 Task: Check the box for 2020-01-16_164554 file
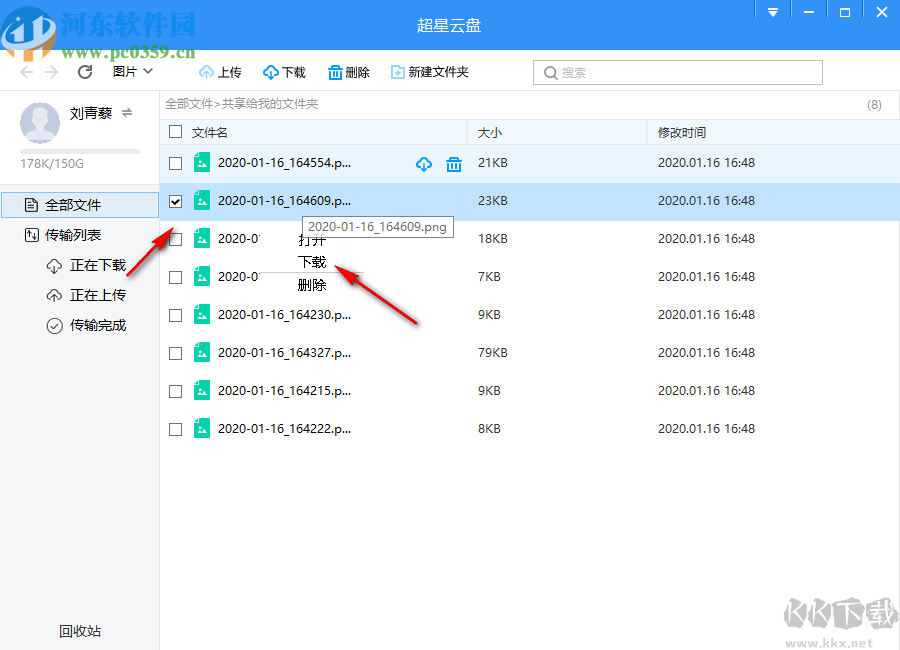tap(176, 164)
